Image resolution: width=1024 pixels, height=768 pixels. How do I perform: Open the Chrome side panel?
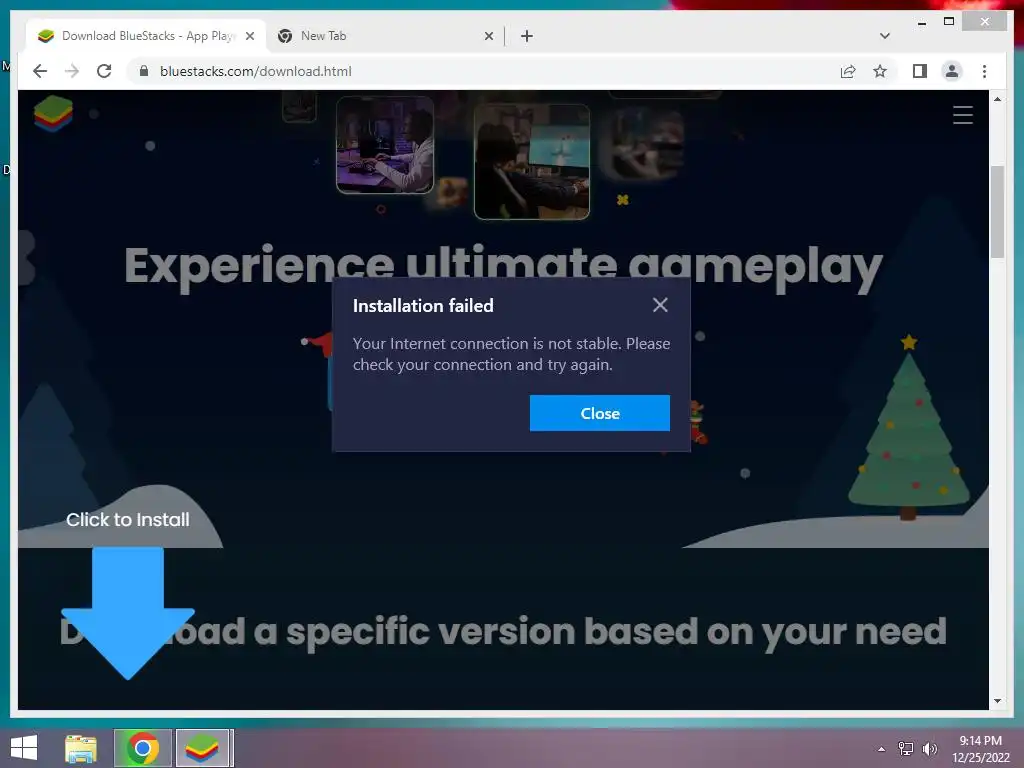point(920,71)
